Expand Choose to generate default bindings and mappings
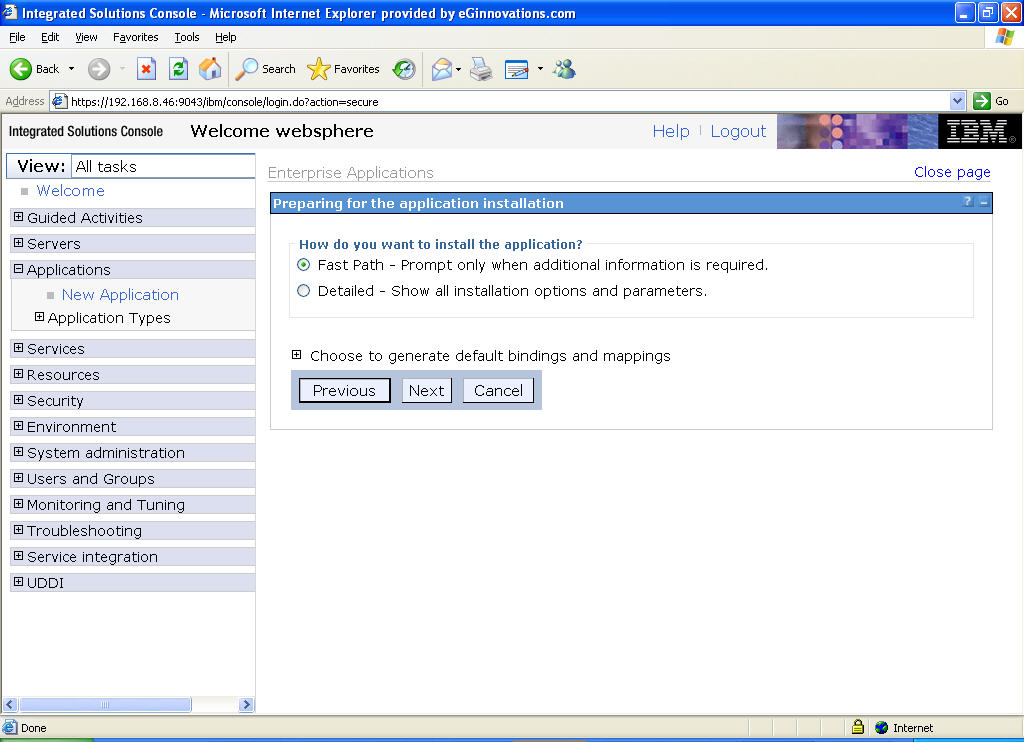 click(x=296, y=355)
